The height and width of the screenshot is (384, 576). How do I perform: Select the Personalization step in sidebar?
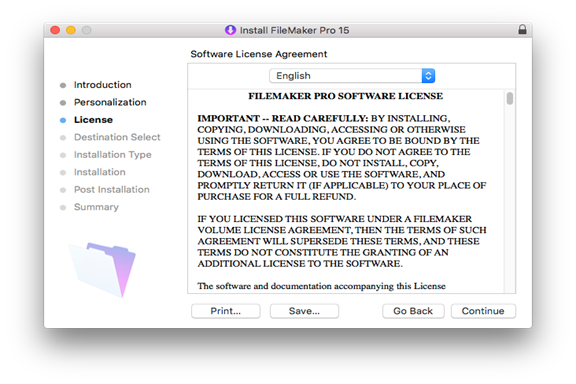coord(110,102)
